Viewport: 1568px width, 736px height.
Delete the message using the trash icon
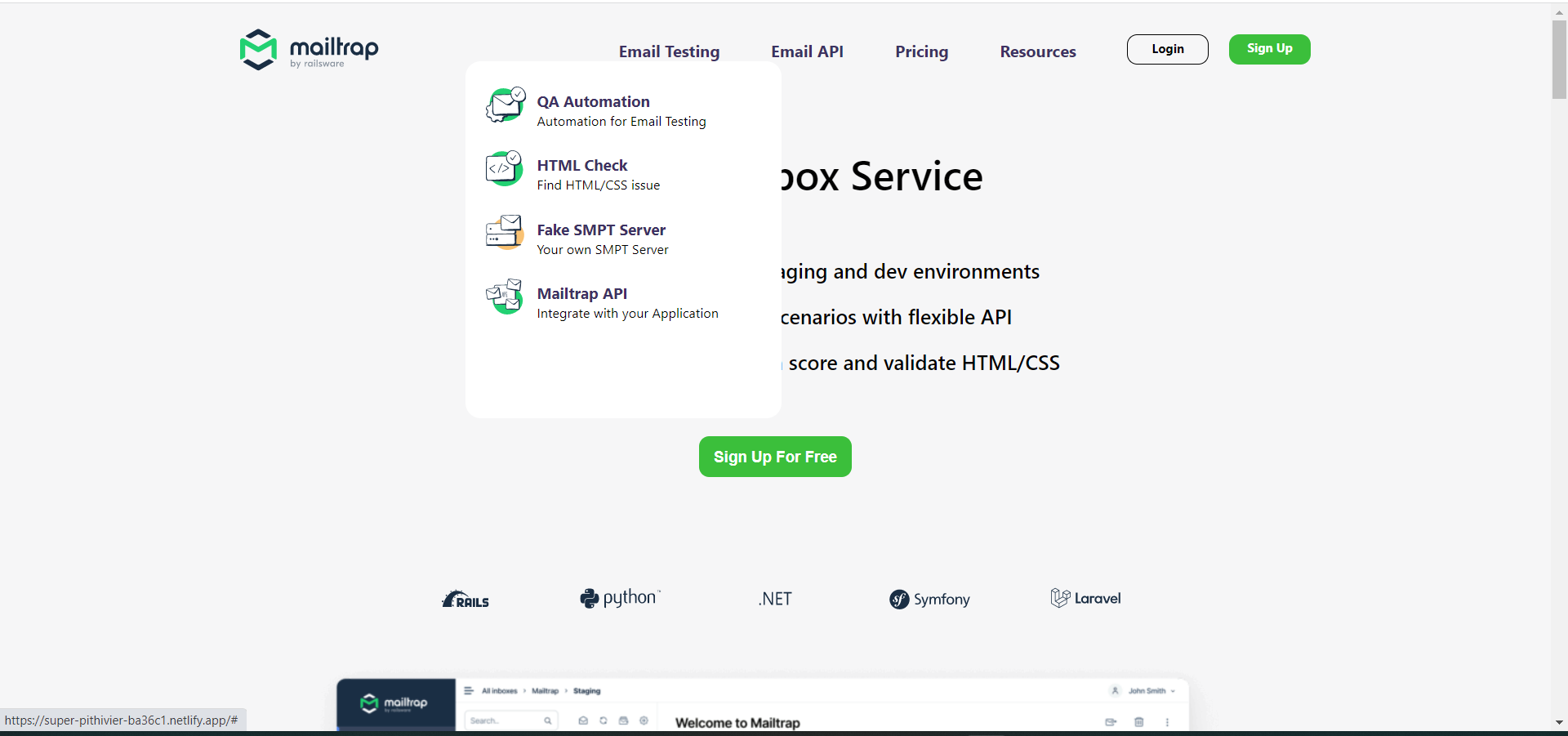coord(1139,720)
